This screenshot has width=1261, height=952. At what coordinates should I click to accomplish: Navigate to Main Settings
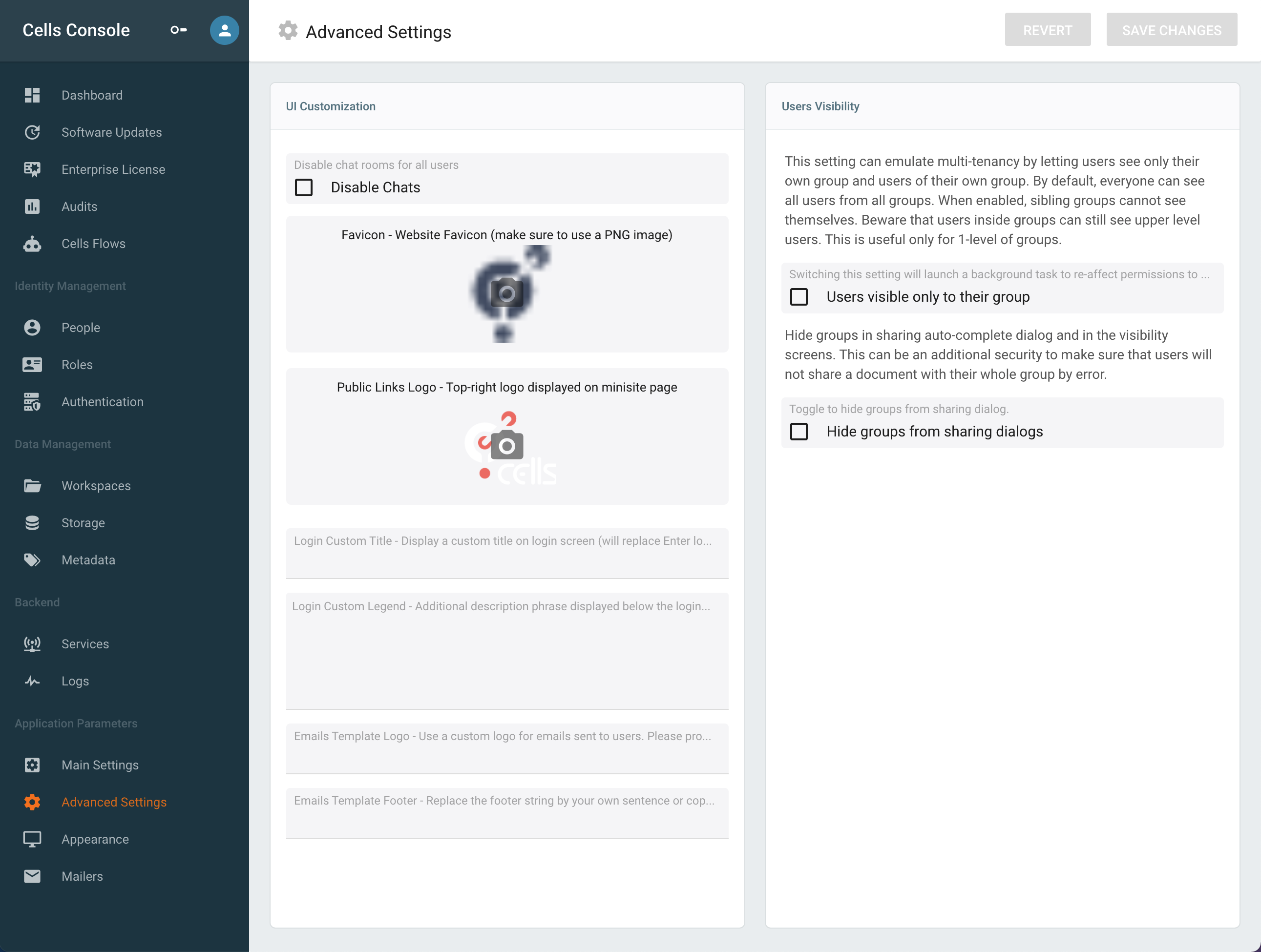pyautogui.click(x=100, y=765)
